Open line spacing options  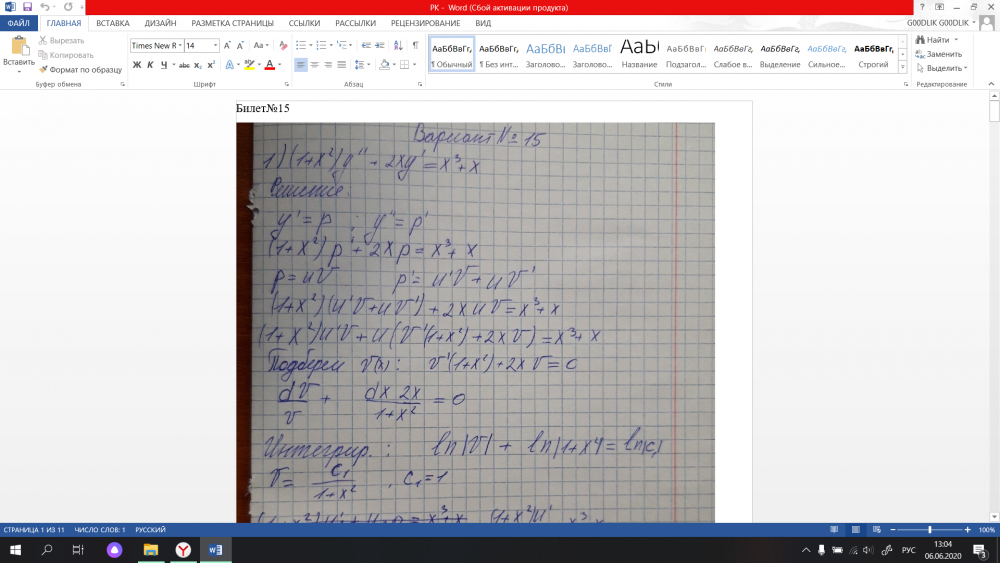[x=362, y=64]
